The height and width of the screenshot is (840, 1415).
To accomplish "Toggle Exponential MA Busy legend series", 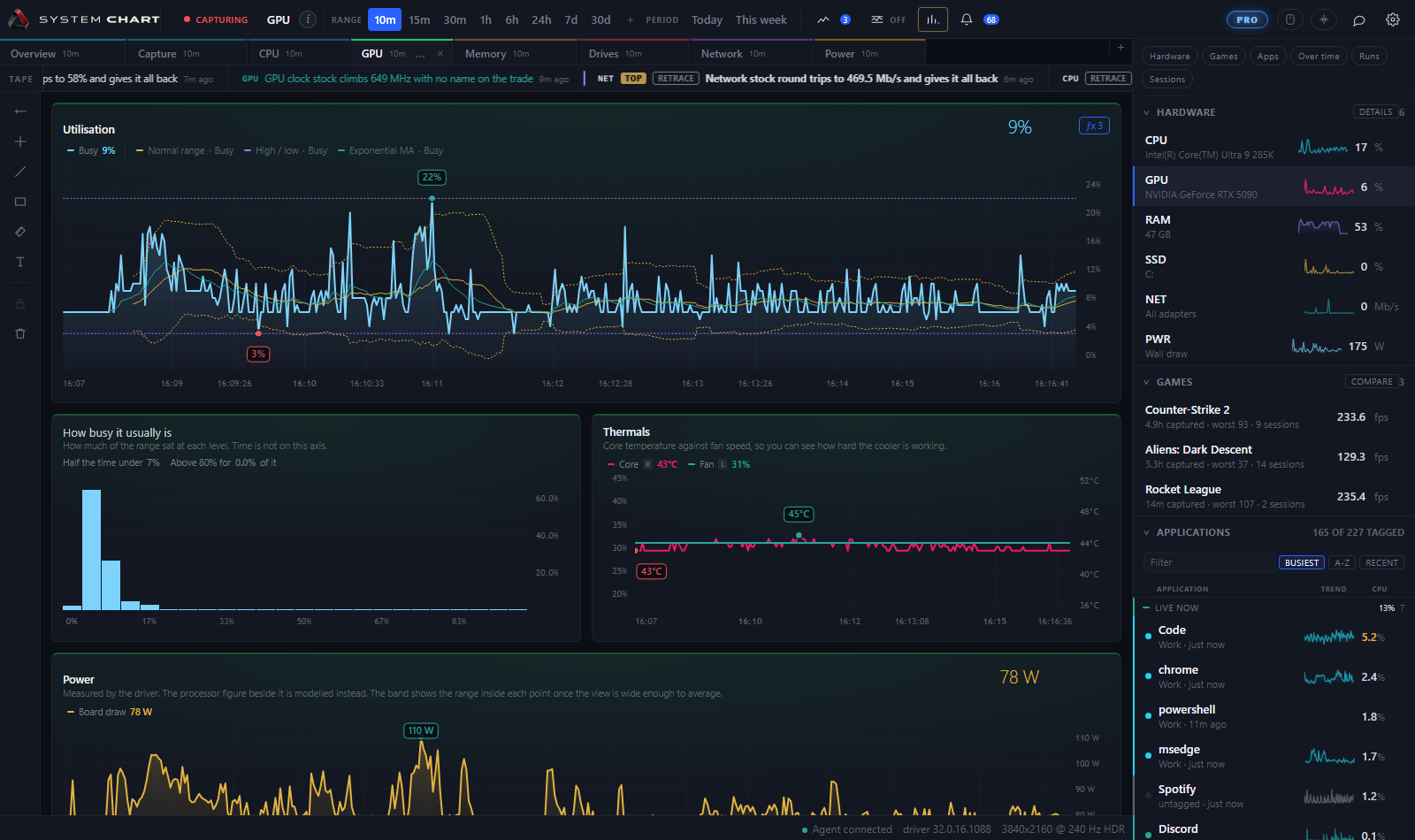I will click(390, 150).
